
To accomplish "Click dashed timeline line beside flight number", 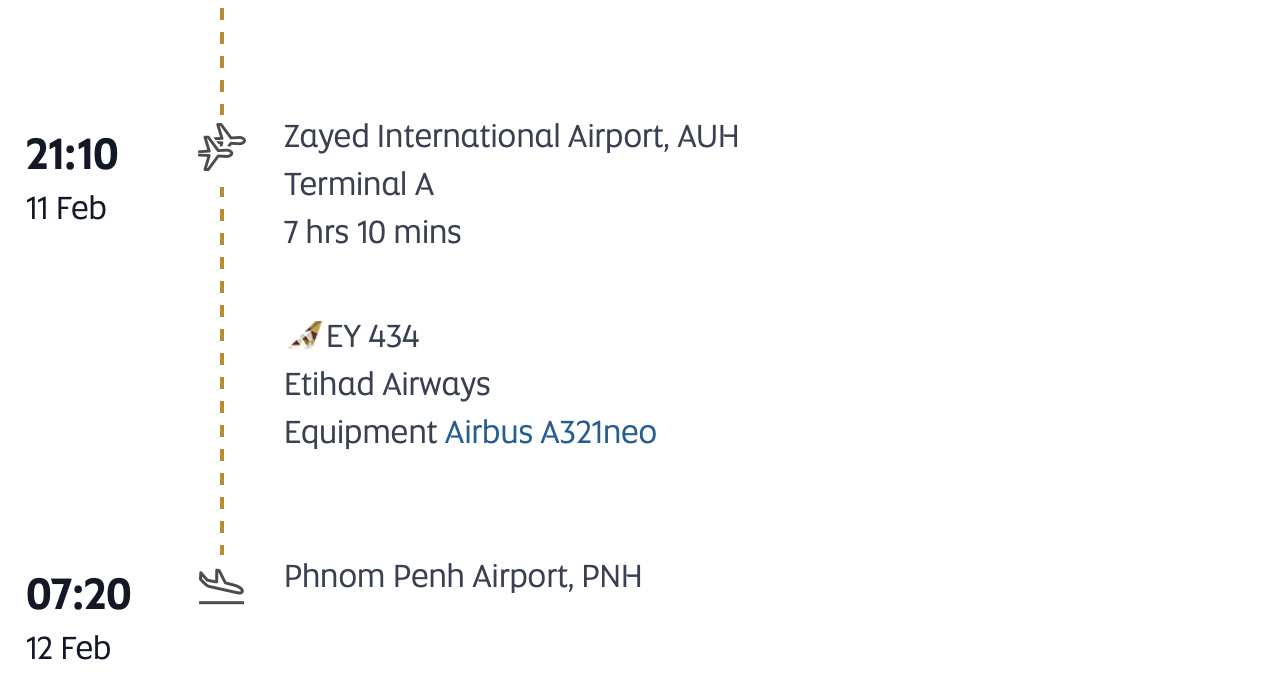I will [222, 336].
